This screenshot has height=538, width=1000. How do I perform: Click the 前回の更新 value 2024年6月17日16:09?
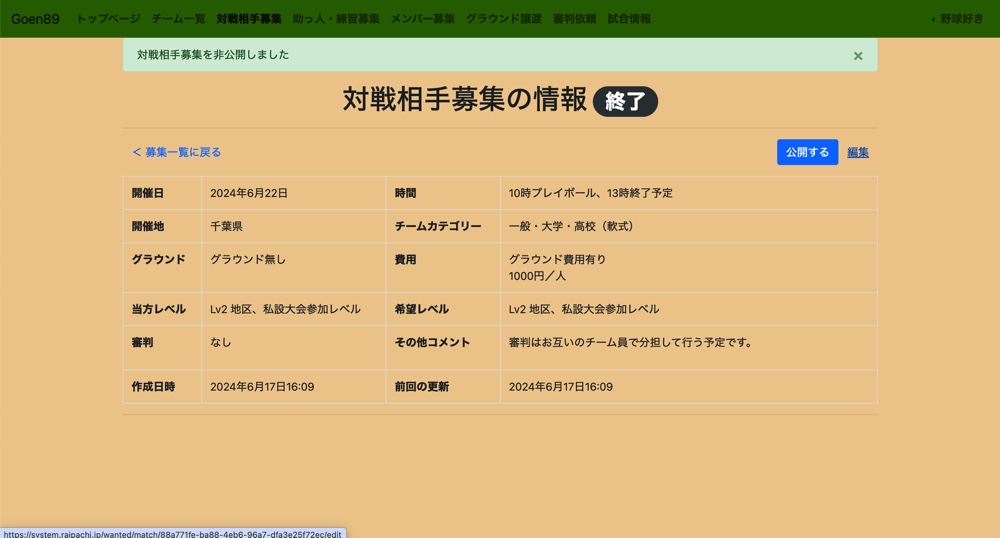click(561, 387)
